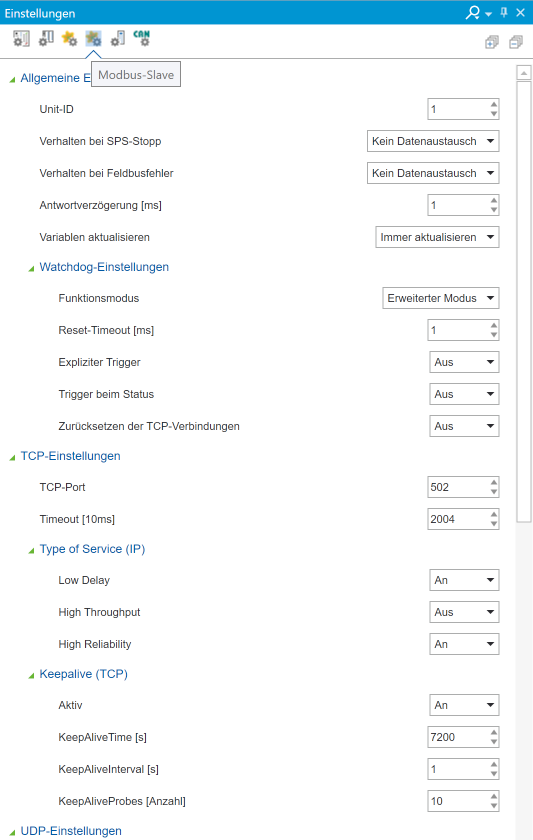
Task: Expand all sections with plus icon
Action: point(492,42)
